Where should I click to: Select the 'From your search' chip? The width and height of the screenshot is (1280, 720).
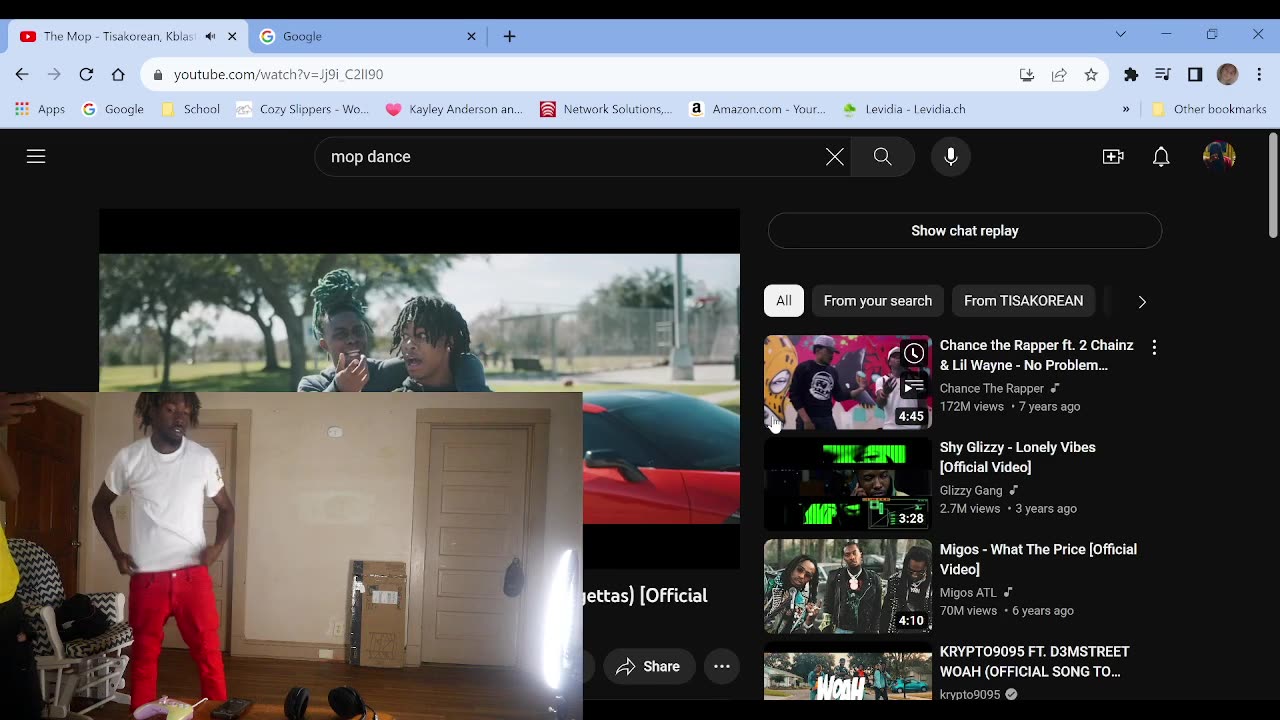tap(878, 301)
